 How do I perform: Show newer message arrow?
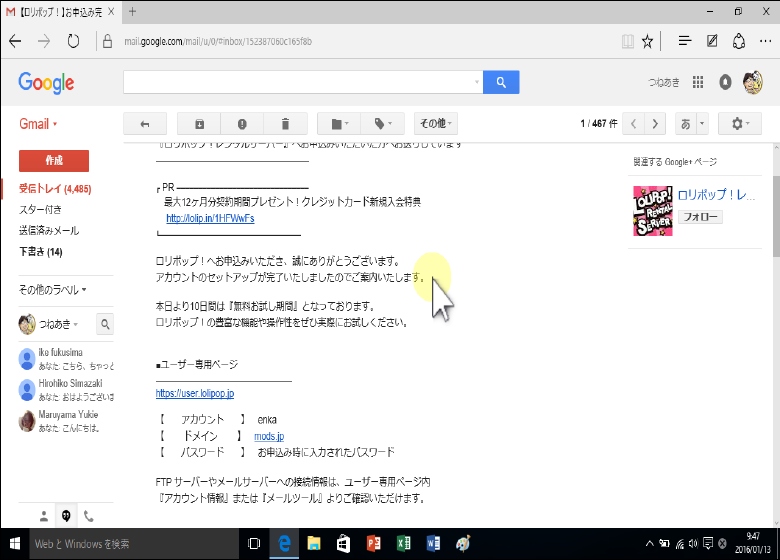(634, 124)
